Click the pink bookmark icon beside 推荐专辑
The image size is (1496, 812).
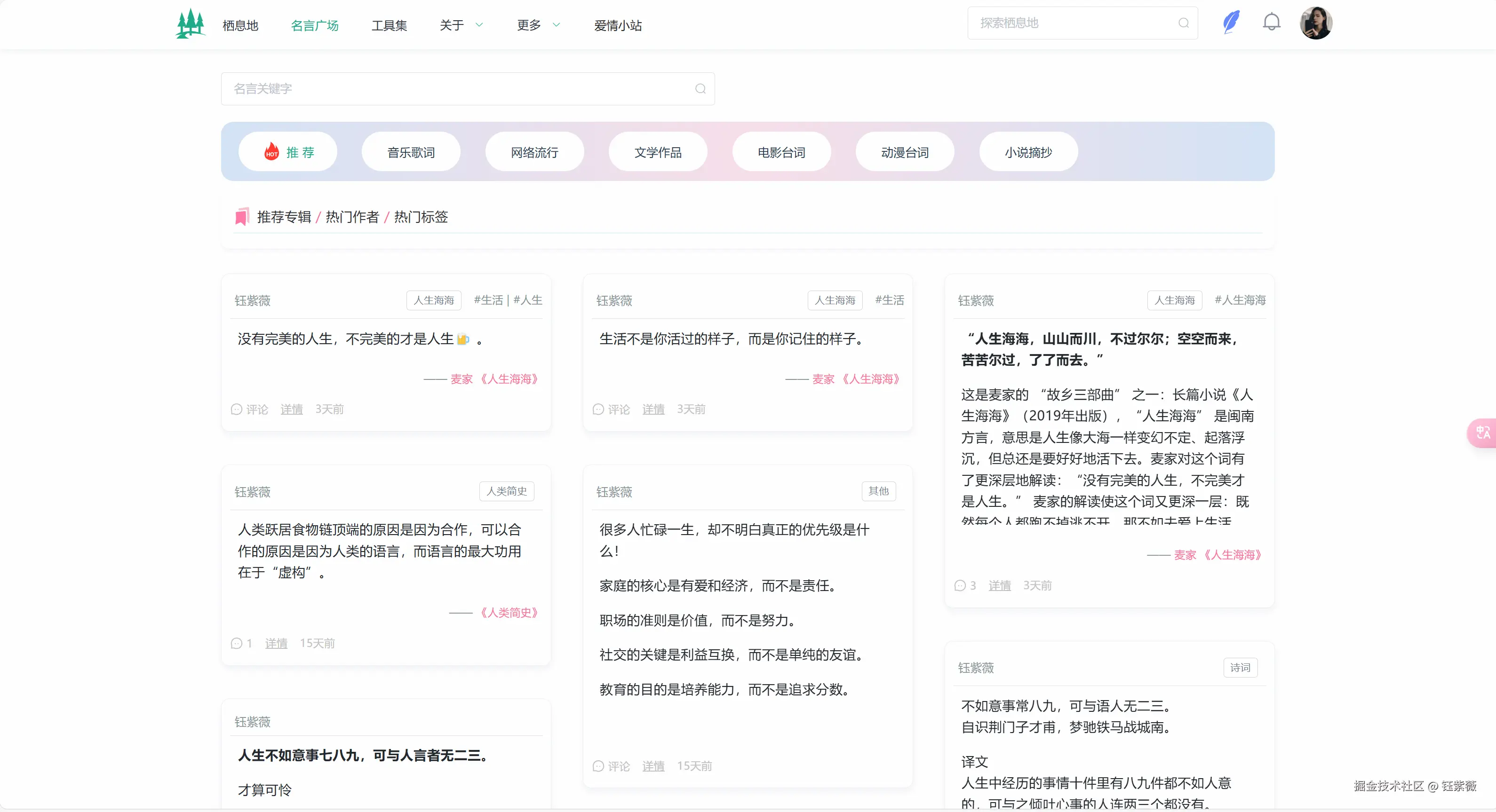[x=242, y=216]
